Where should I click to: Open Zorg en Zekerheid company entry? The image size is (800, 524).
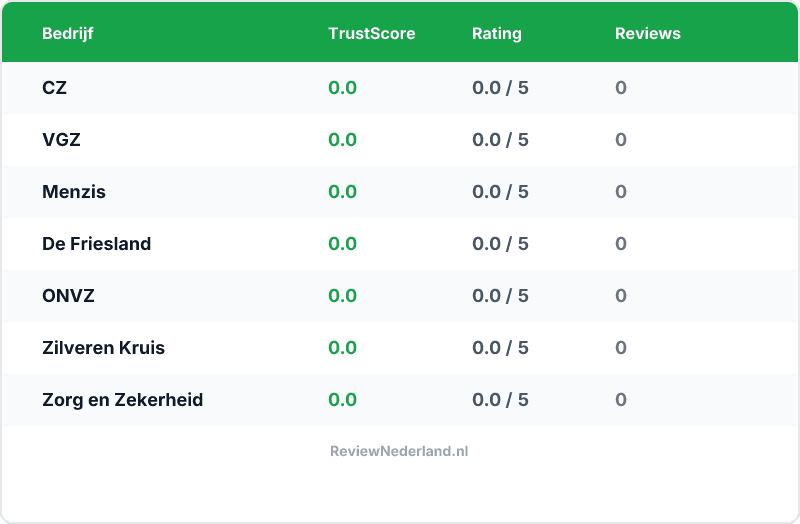click(123, 400)
